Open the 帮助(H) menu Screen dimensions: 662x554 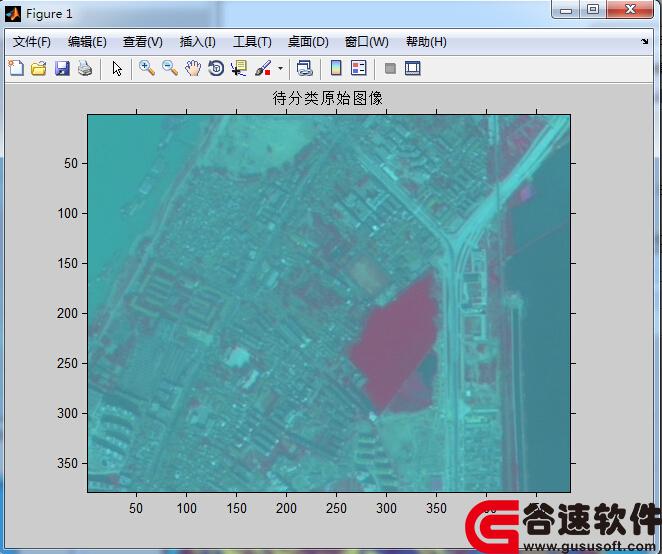tap(426, 42)
